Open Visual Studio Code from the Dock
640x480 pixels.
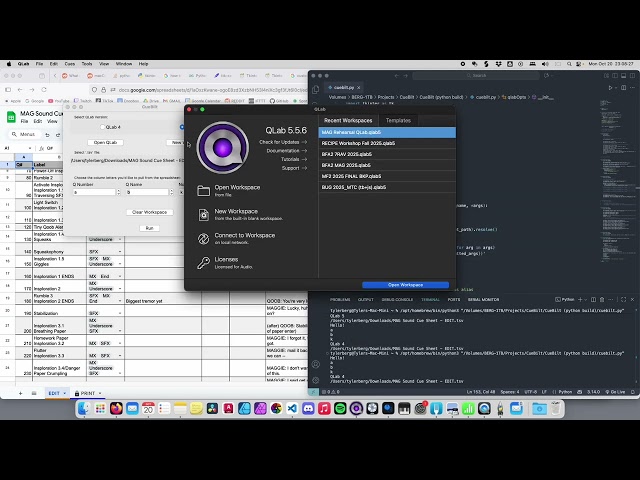[292, 409]
